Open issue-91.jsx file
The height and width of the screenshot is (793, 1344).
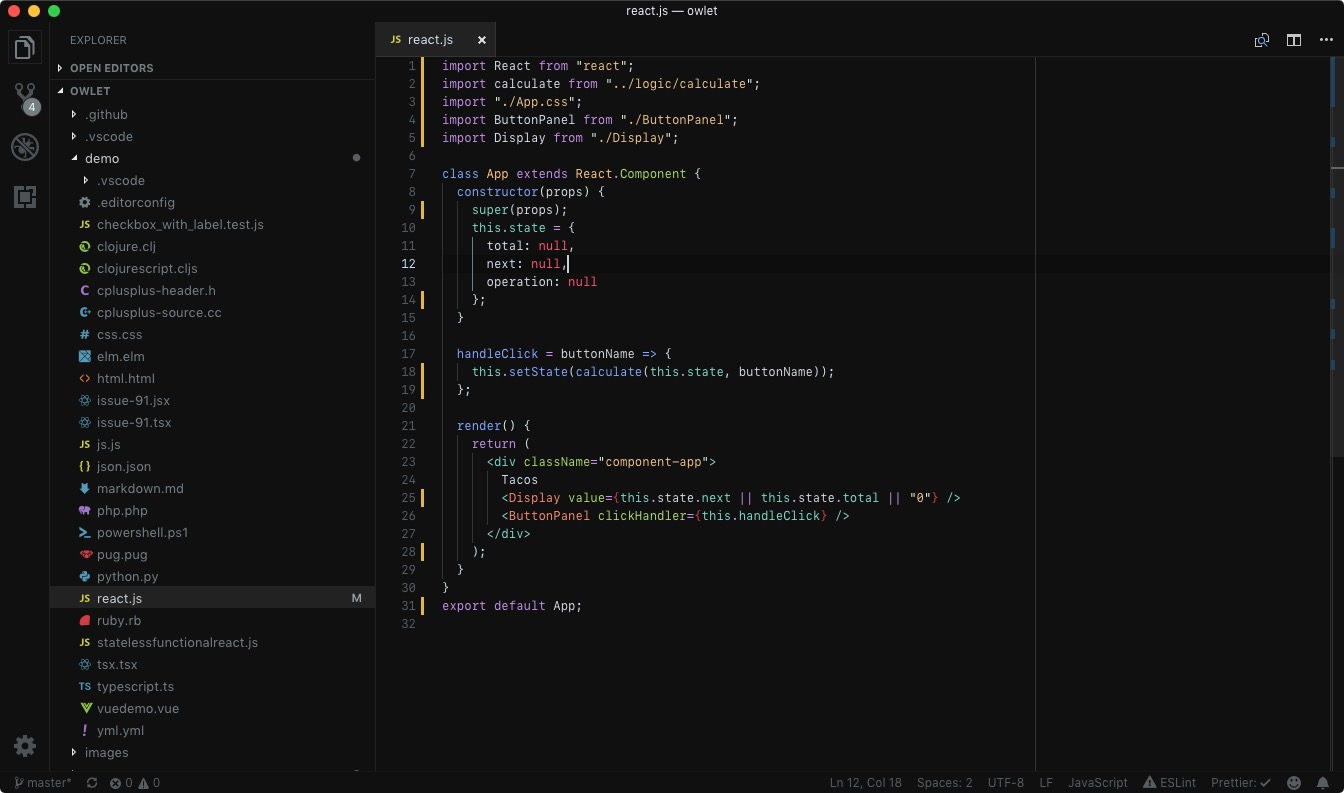click(x=212, y=400)
